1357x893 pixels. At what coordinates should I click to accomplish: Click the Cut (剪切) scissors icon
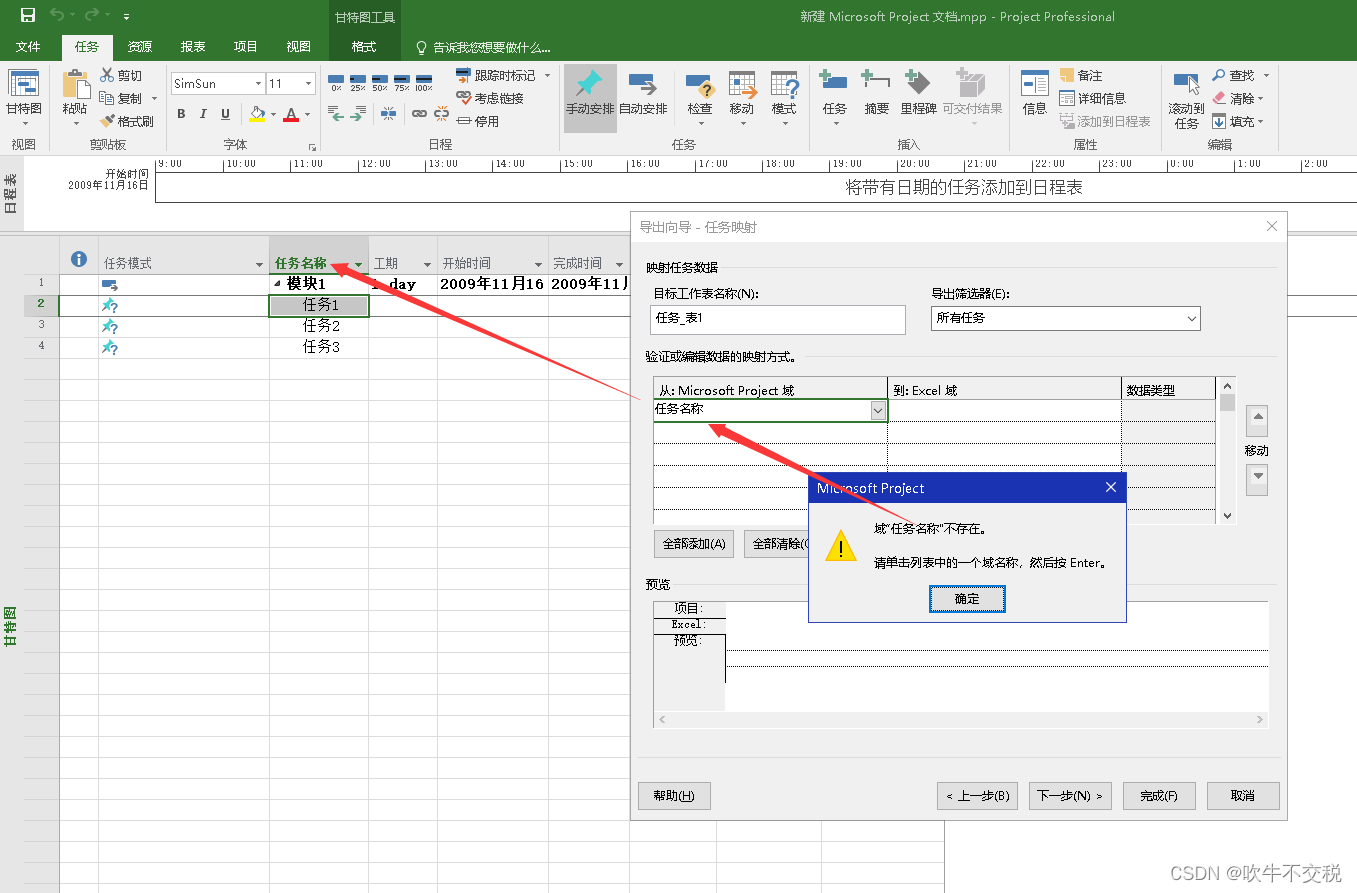[x=107, y=75]
